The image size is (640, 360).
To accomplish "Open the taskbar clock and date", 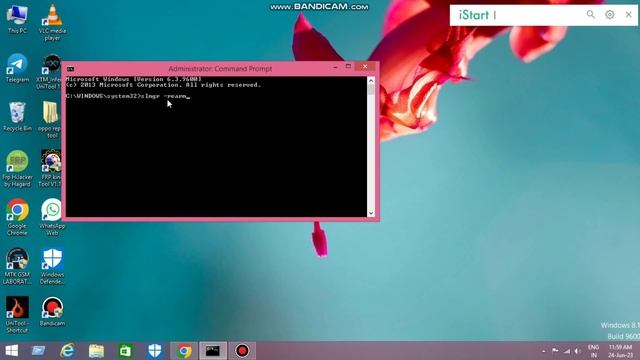I will point(620,351).
